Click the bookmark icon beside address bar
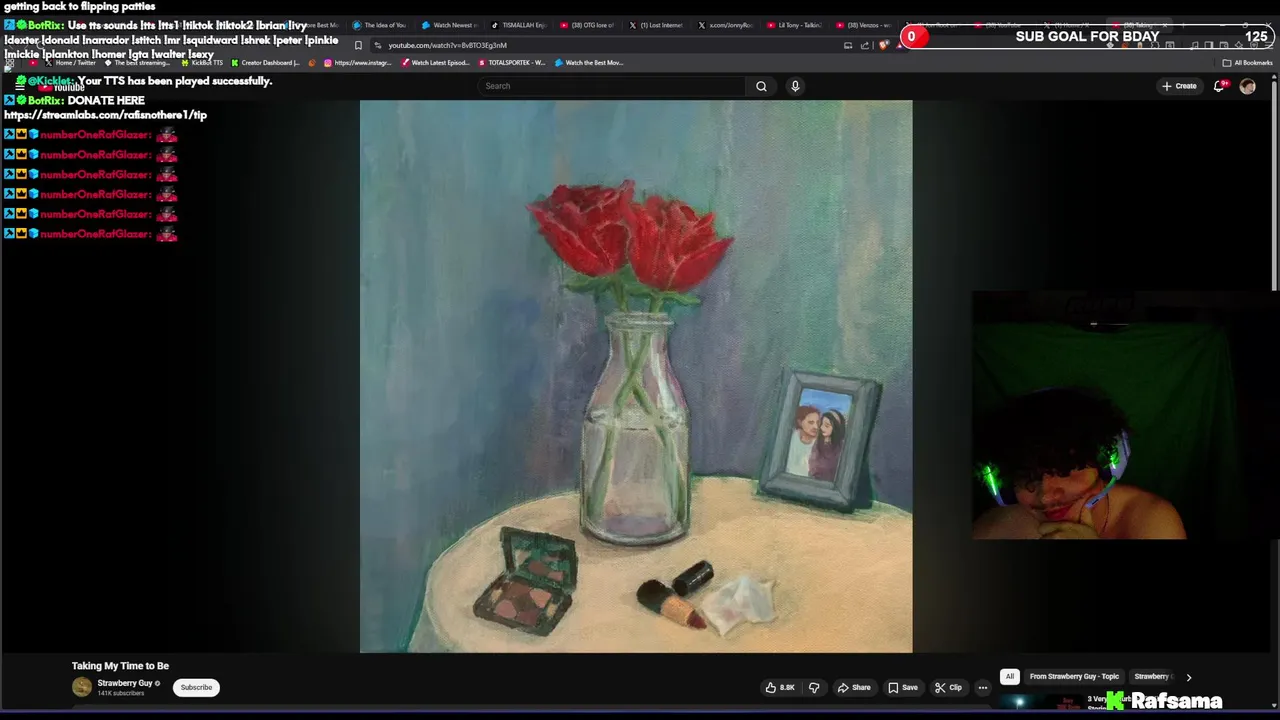The width and height of the screenshot is (1280, 720). [358, 45]
